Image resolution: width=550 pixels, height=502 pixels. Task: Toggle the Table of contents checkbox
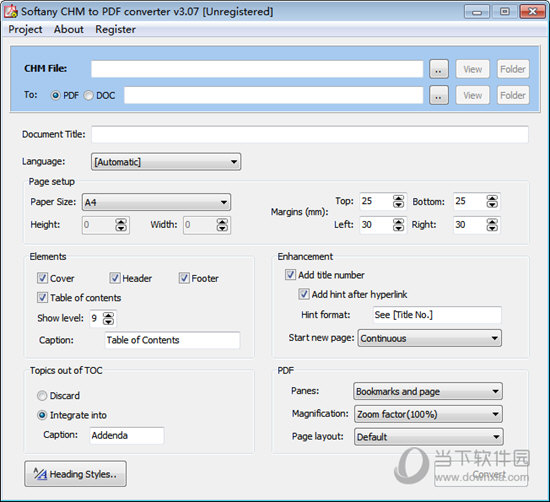pos(42,297)
